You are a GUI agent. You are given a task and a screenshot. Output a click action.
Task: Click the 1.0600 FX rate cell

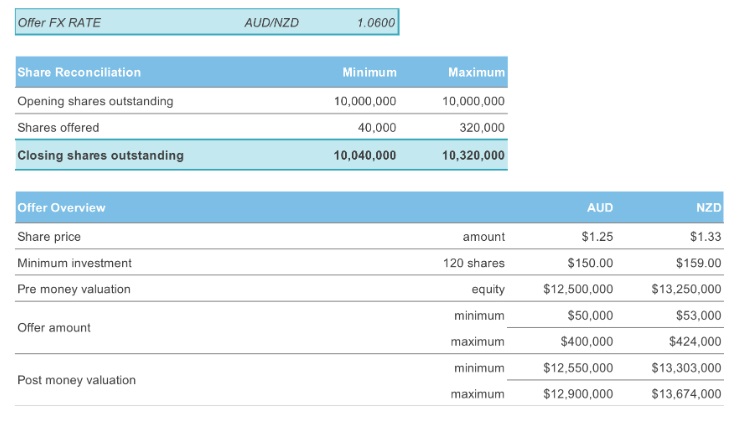point(376,23)
